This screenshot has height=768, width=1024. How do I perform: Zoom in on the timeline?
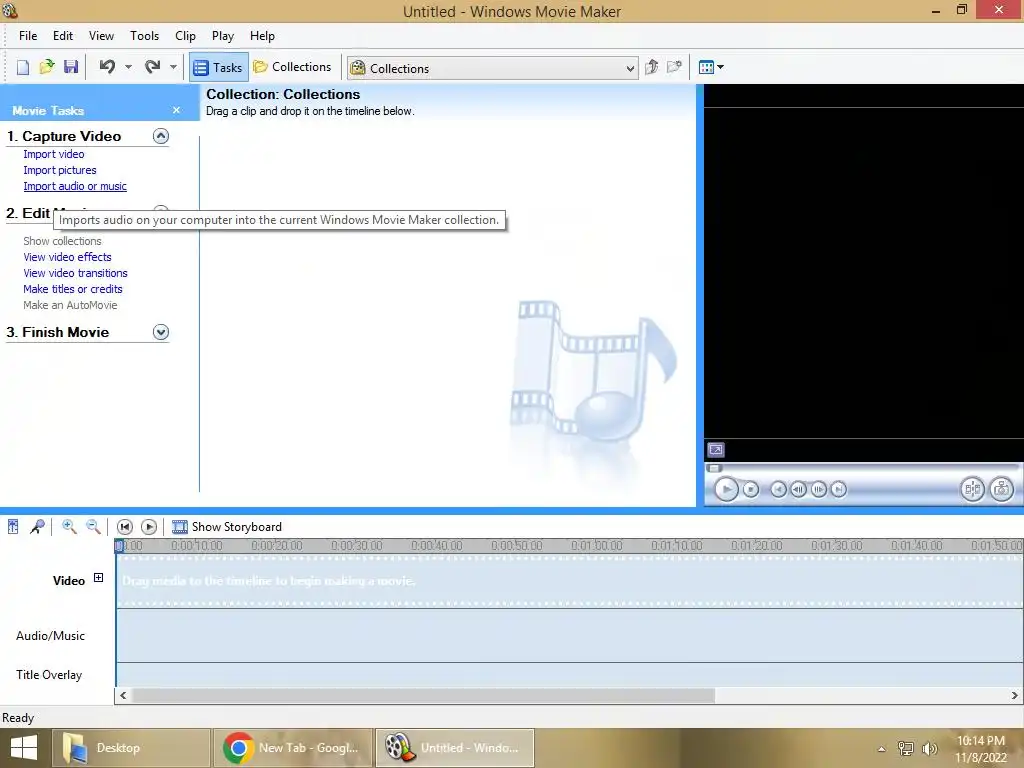69,526
